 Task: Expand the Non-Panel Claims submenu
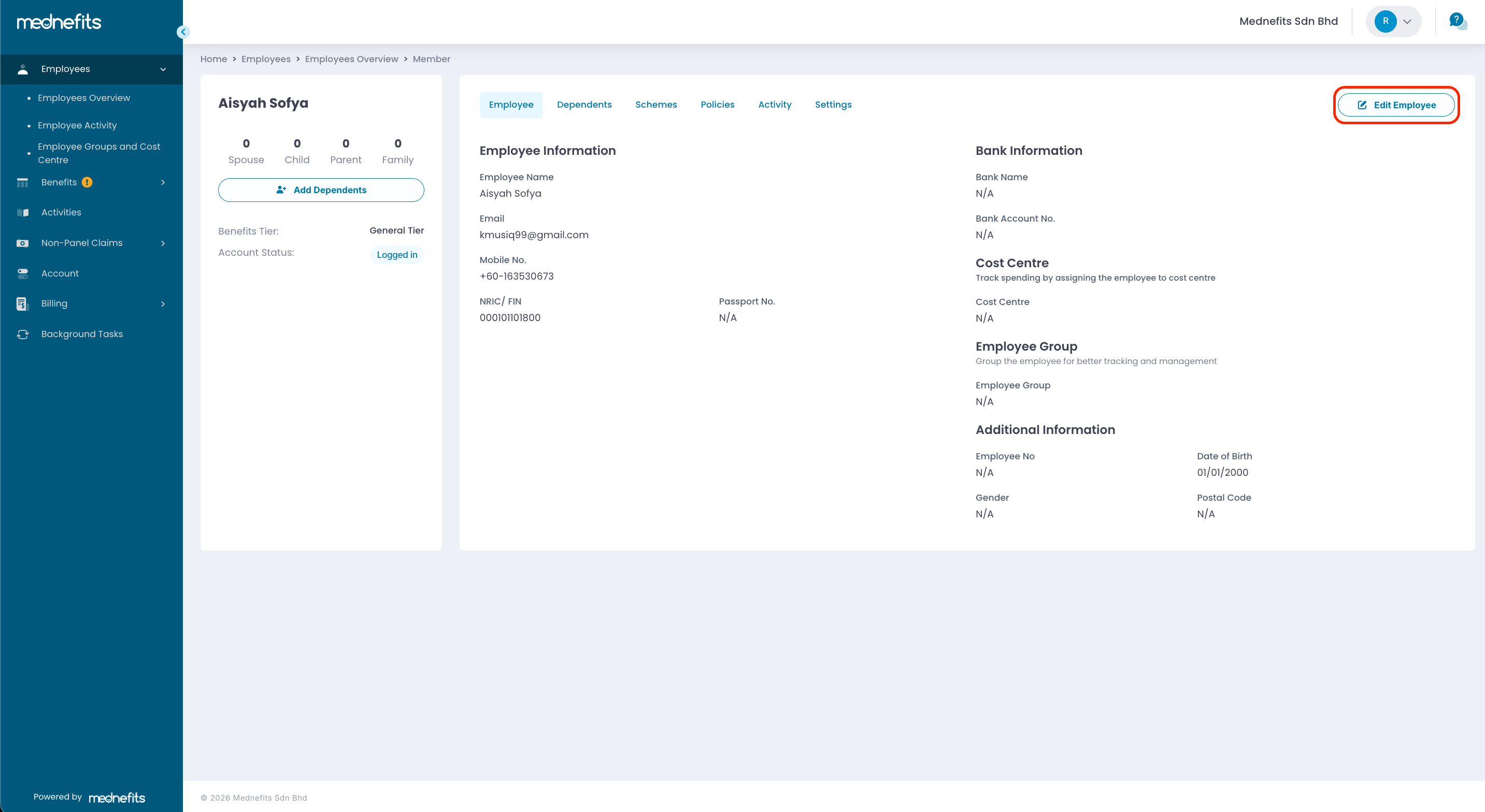pyautogui.click(x=163, y=243)
